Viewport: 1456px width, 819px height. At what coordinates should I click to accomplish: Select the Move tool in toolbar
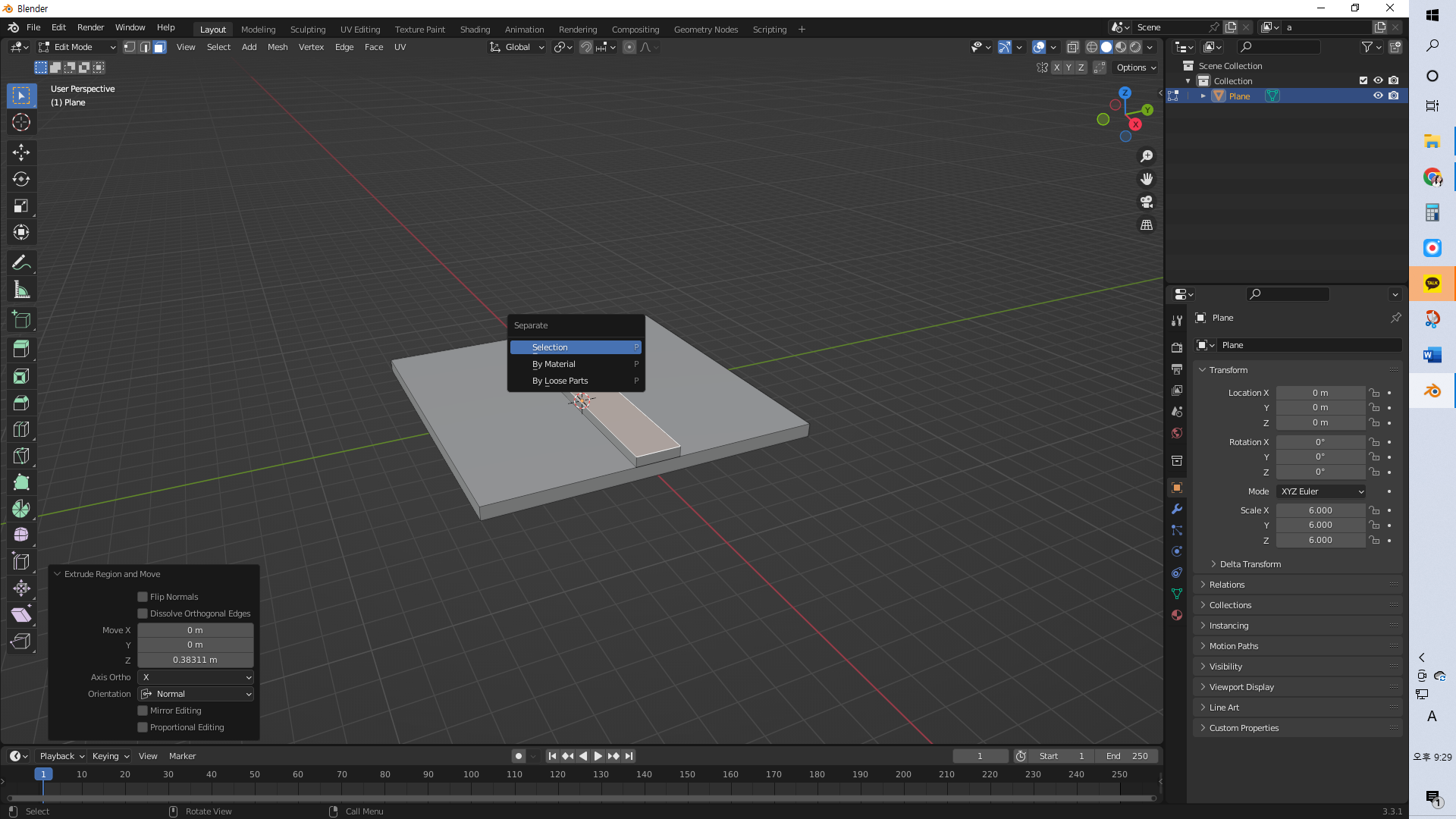21,152
